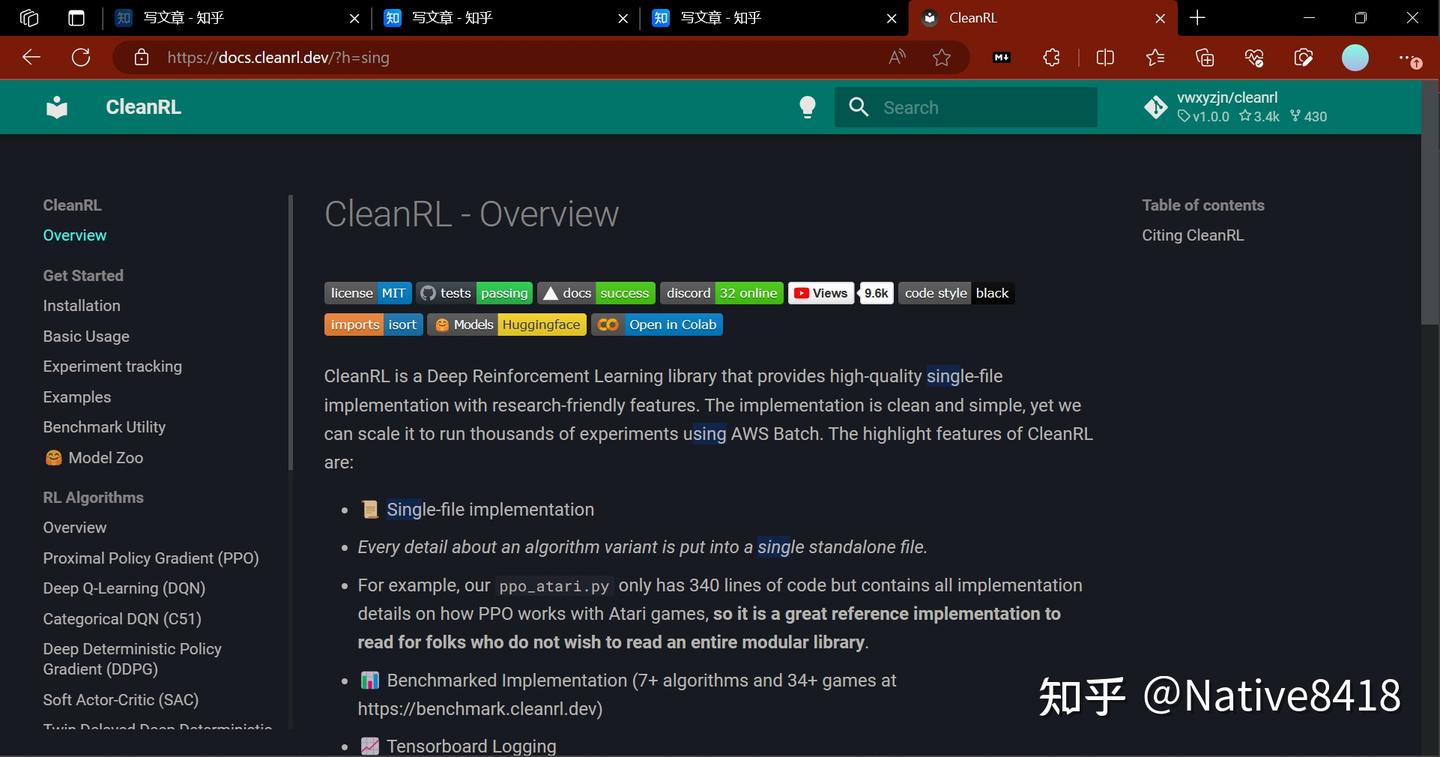Toggle dark mode with the lightbulb icon
Image resolution: width=1440 pixels, height=757 pixels.
coord(807,107)
